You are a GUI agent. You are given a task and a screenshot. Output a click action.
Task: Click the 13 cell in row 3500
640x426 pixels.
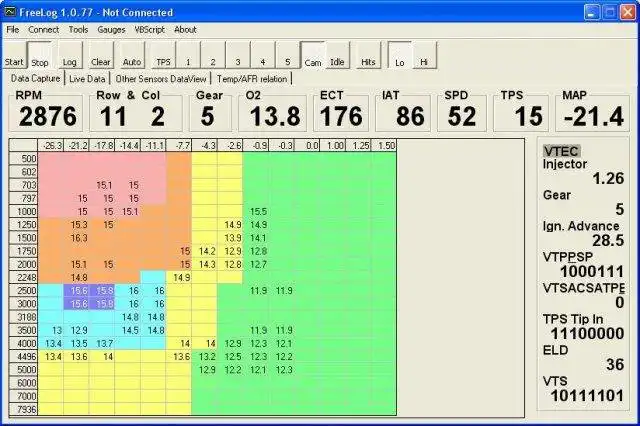[51, 330]
